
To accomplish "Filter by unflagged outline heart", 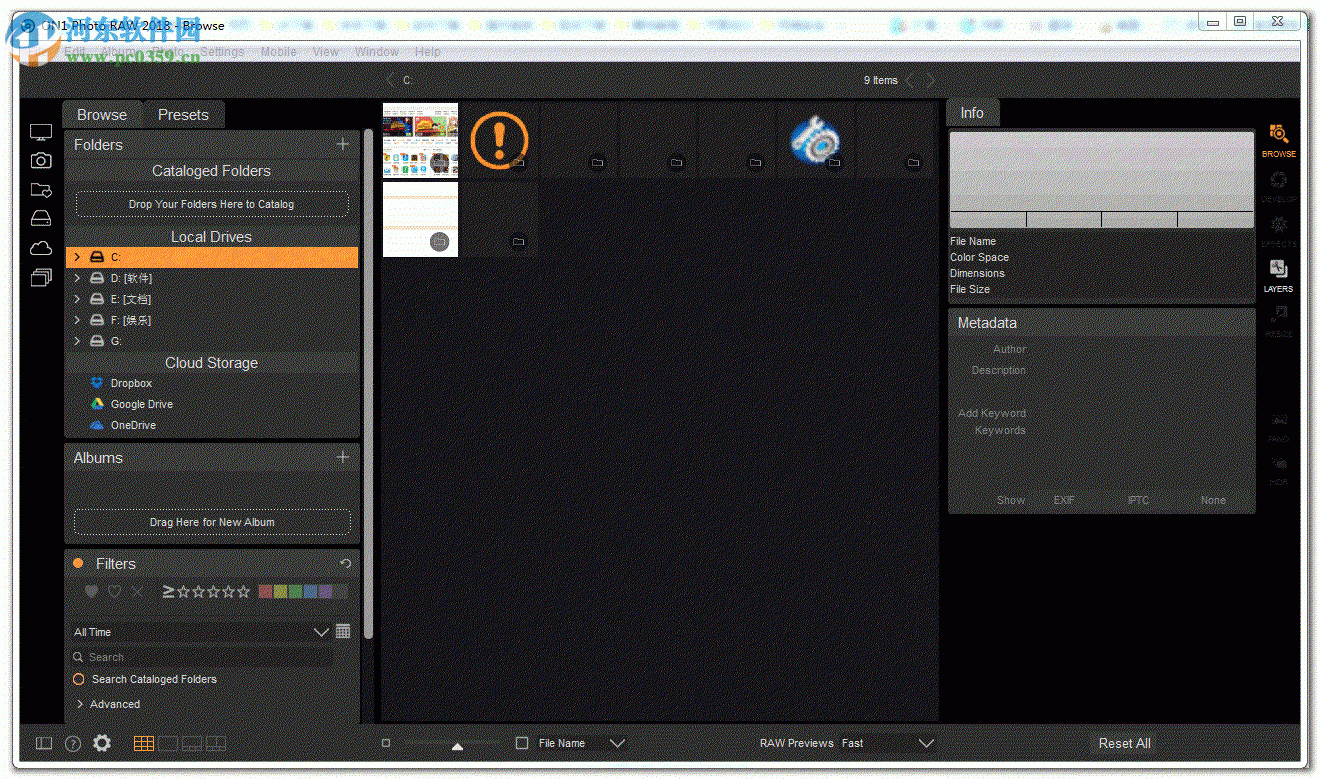I will click(x=114, y=591).
